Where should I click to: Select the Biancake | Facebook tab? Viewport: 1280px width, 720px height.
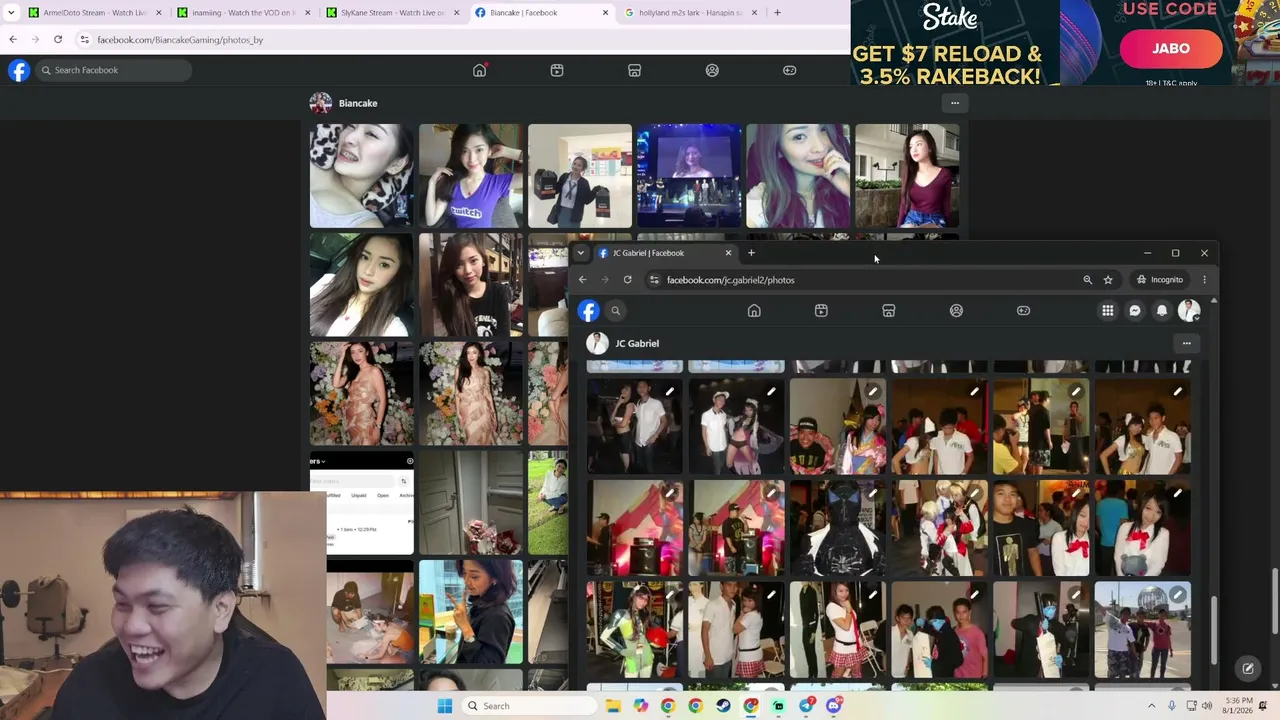[542, 13]
